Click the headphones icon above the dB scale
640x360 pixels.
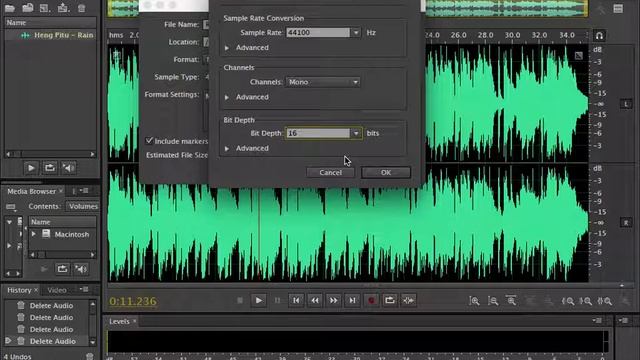click(x=599, y=36)
